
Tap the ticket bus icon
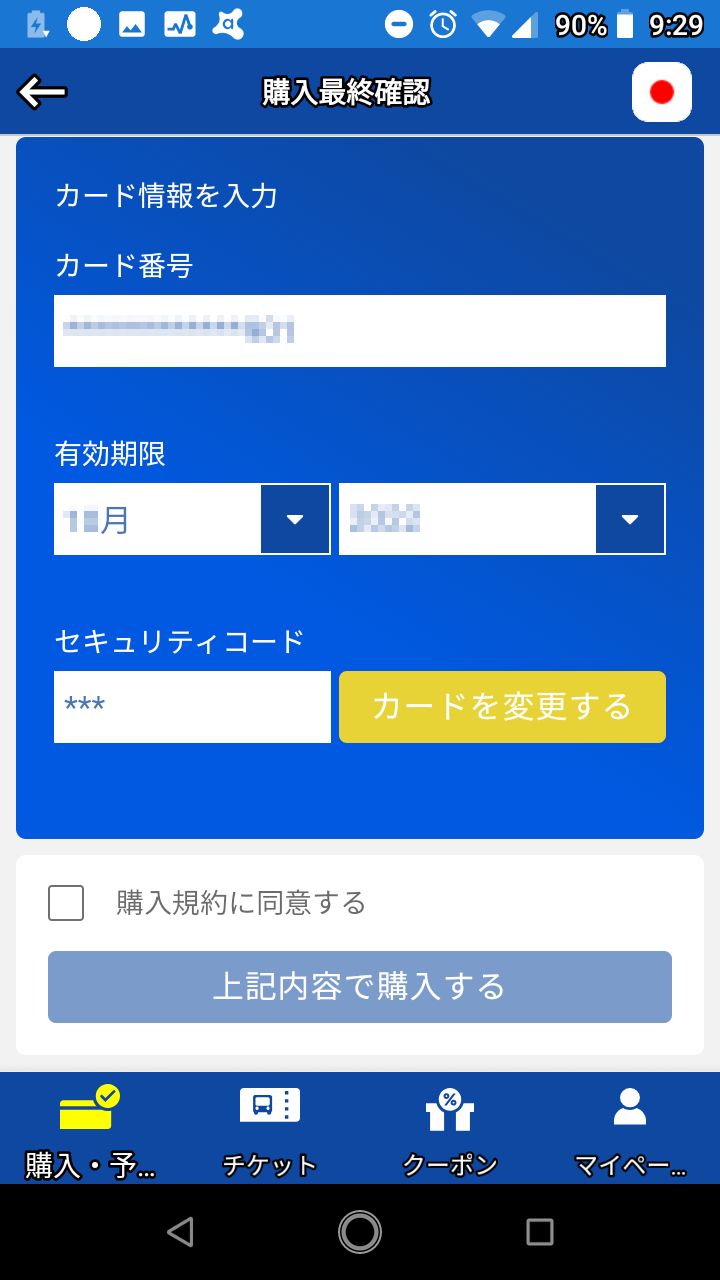point(269,1106)
